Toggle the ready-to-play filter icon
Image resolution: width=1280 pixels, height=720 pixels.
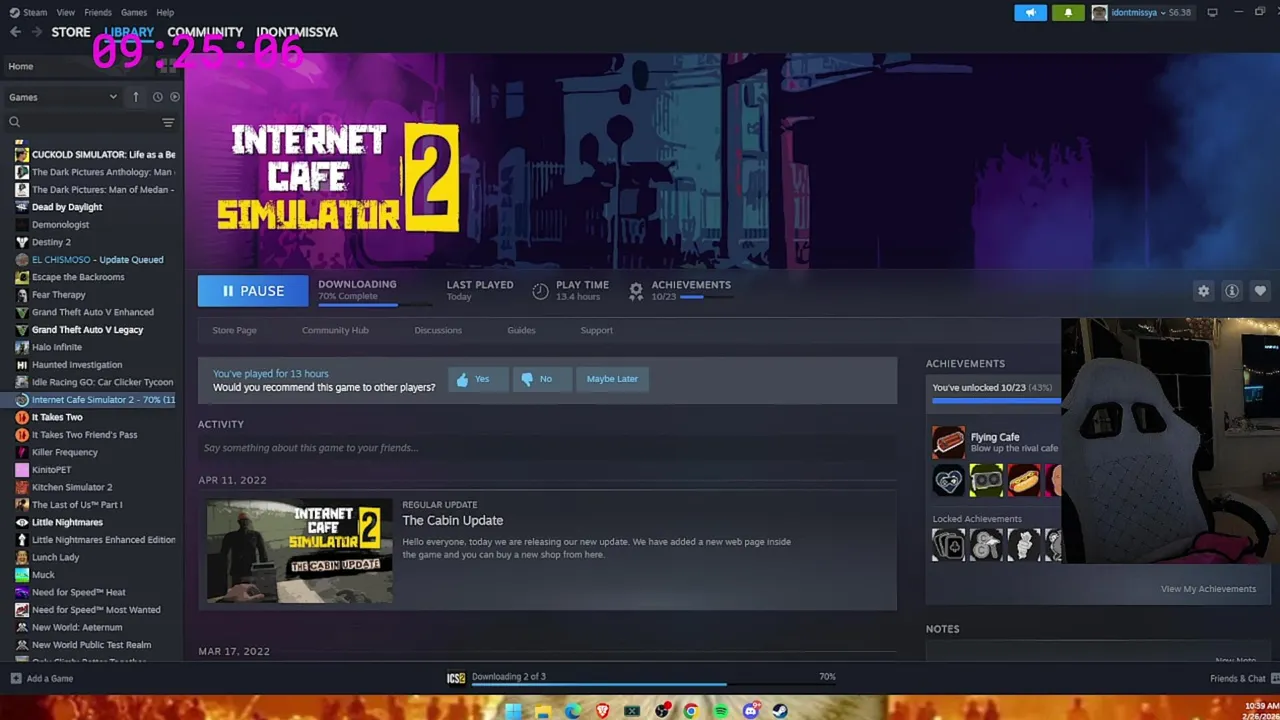pos(175,97)
